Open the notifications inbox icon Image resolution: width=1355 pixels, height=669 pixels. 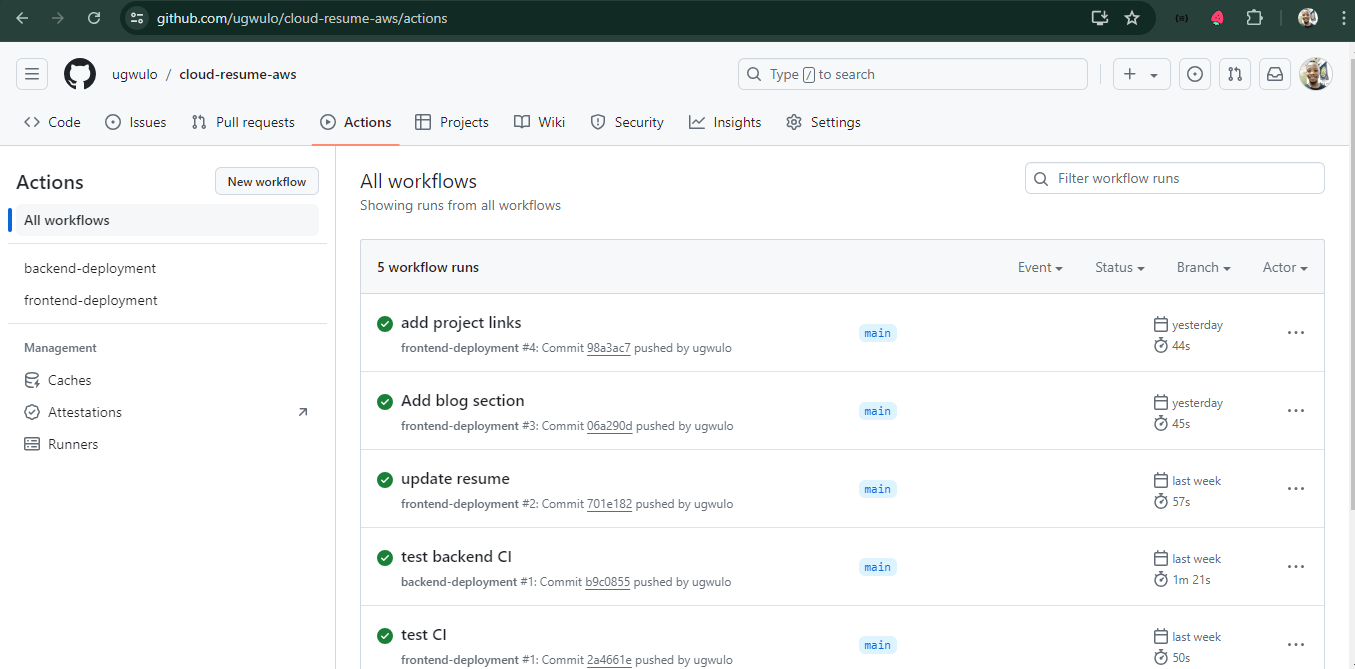(1275, 74)
